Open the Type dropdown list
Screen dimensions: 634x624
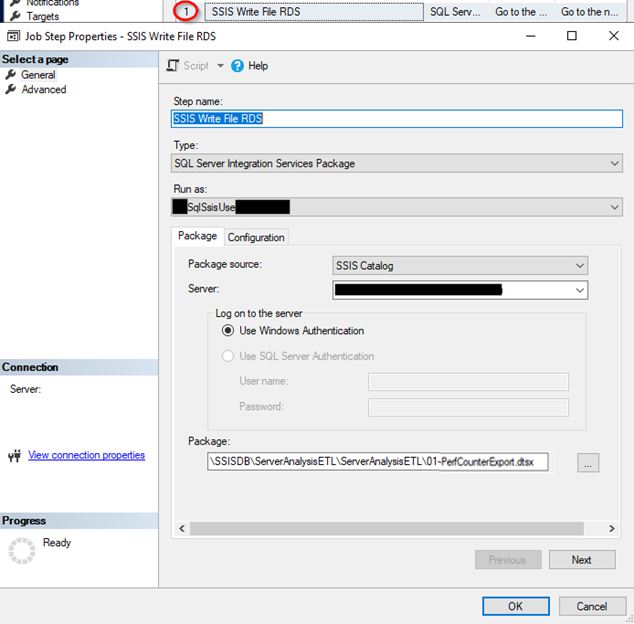pyautogui.click(x=397, y=163)
